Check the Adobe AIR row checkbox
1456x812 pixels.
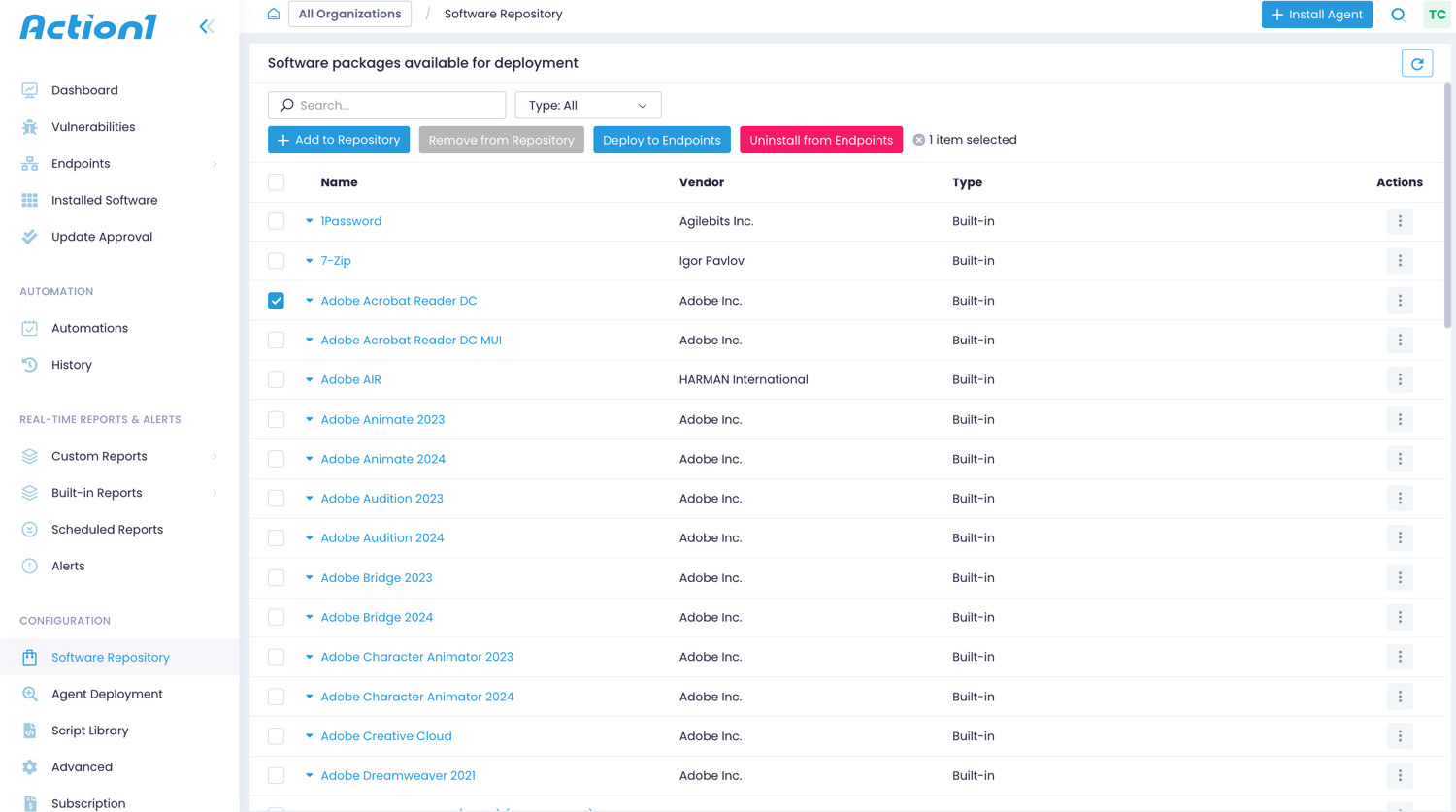(277, 379)
